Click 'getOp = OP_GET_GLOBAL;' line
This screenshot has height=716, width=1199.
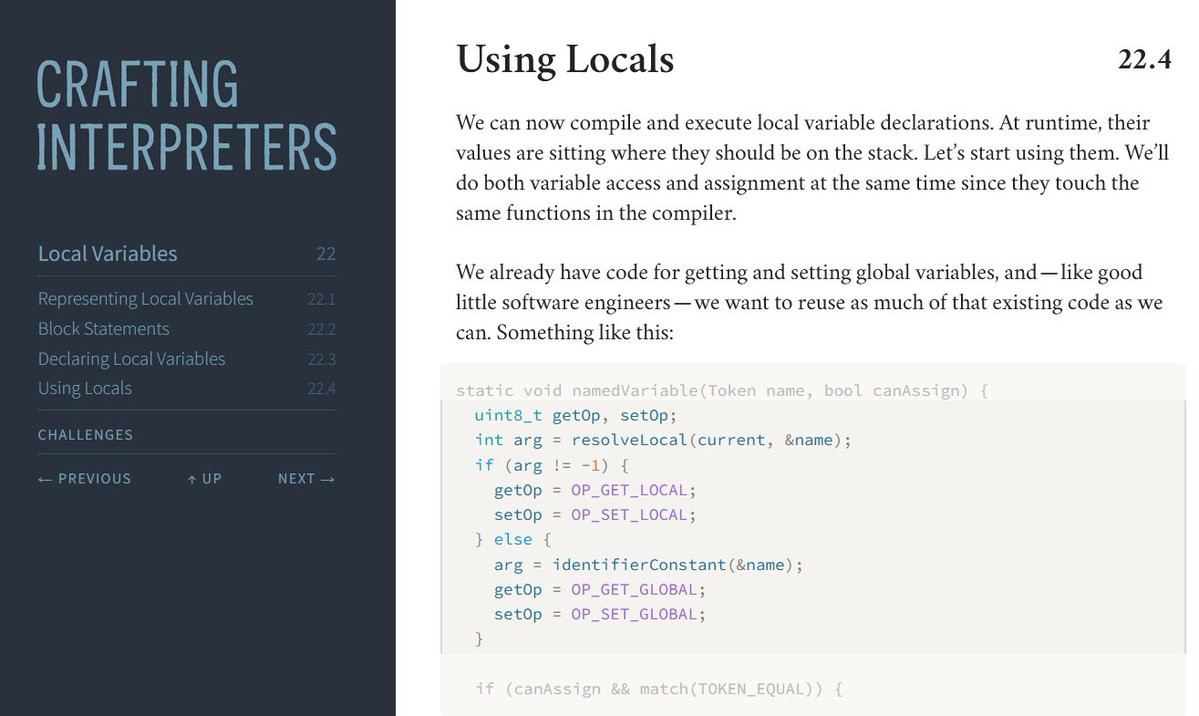[x=600, y=589]
